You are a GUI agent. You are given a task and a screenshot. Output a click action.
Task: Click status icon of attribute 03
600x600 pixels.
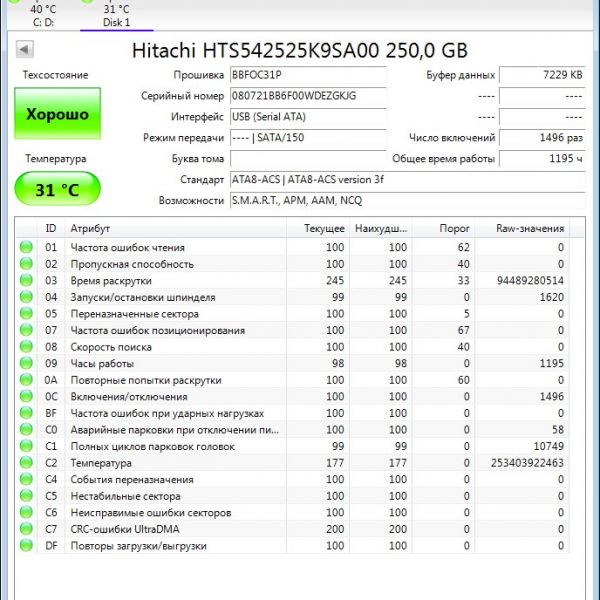pyautogui.click(x=26, y=280)
